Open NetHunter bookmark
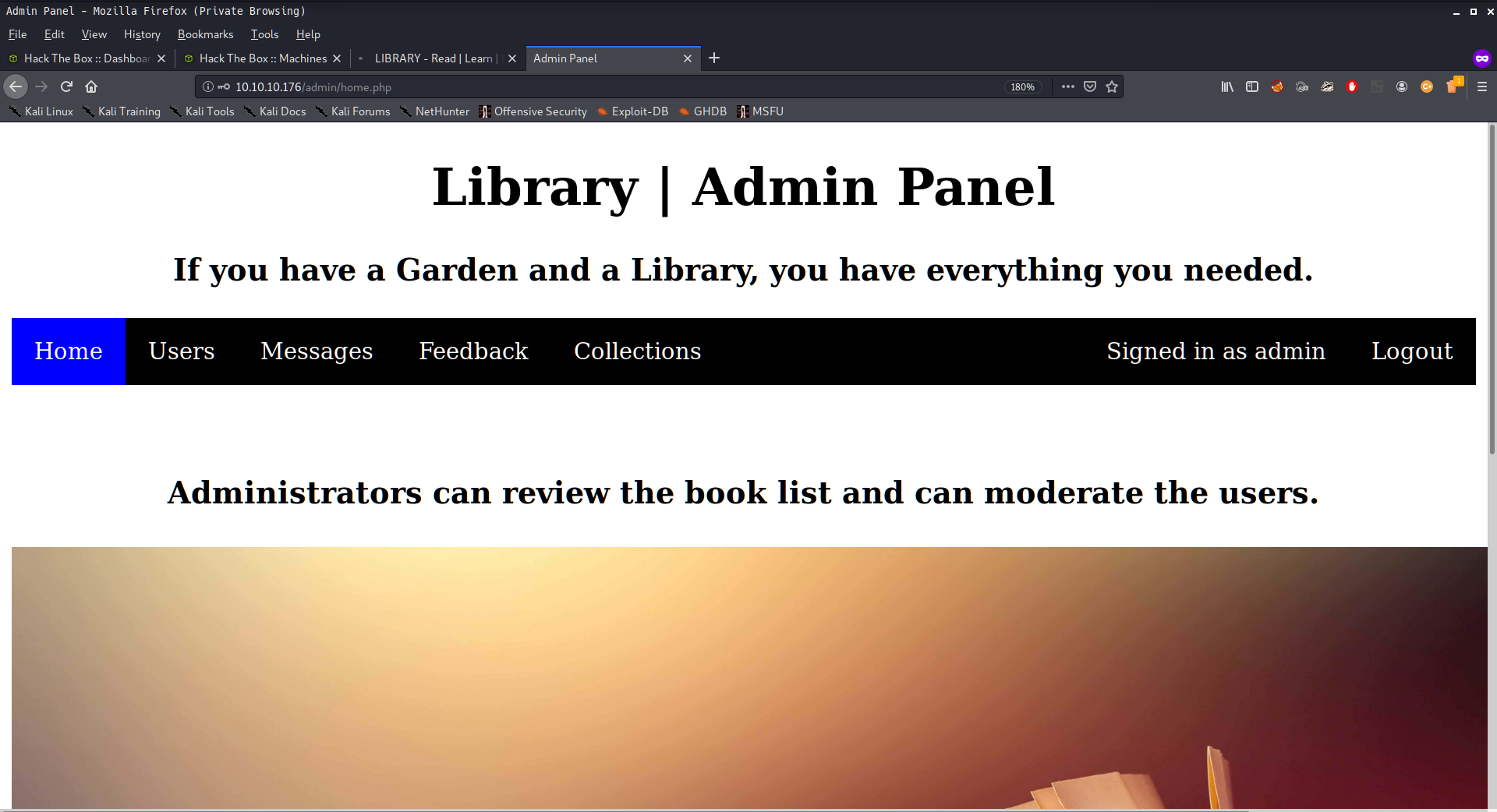 tap(435, 111)
